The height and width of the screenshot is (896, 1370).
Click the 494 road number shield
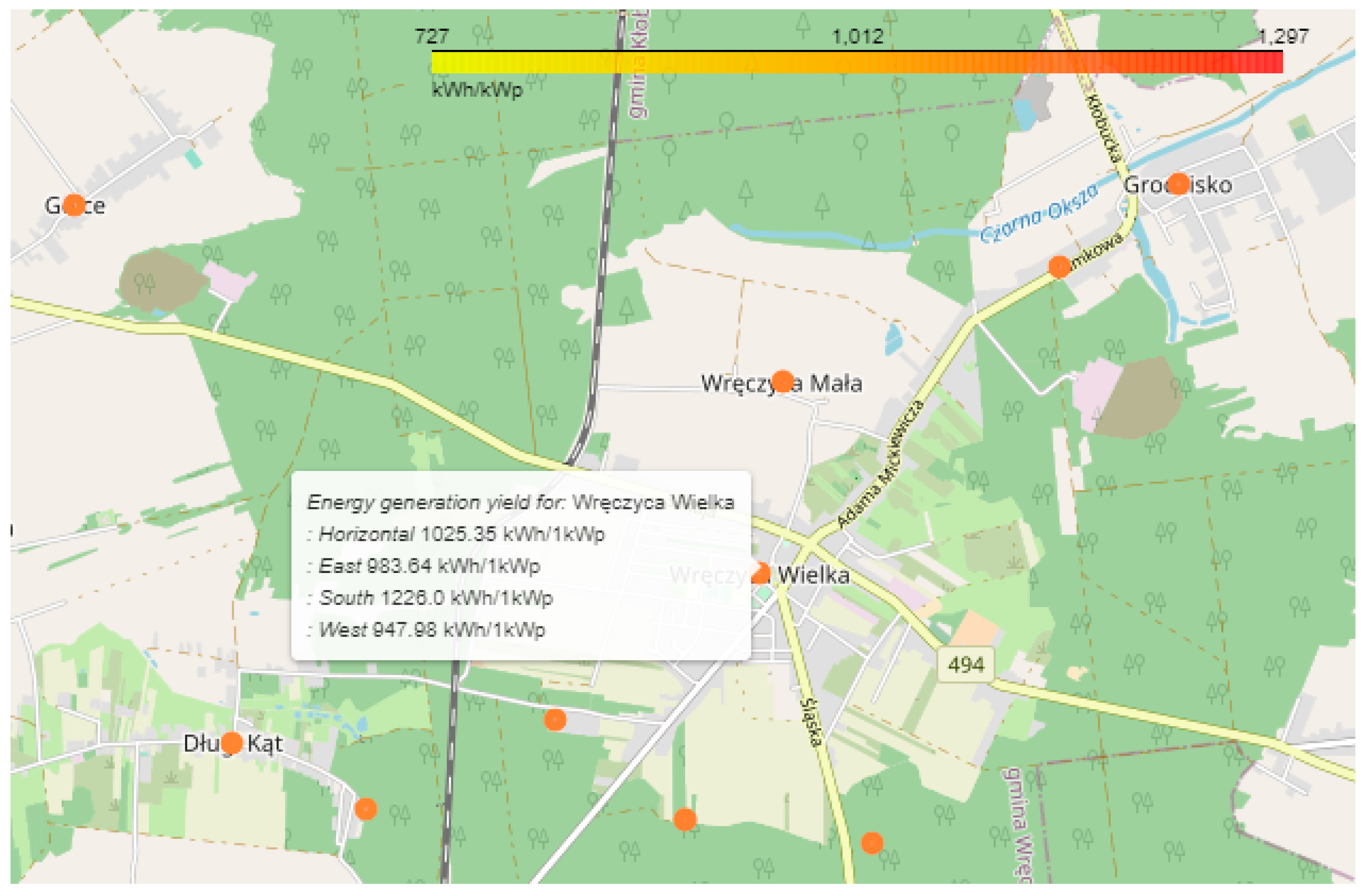click(966, 665)
